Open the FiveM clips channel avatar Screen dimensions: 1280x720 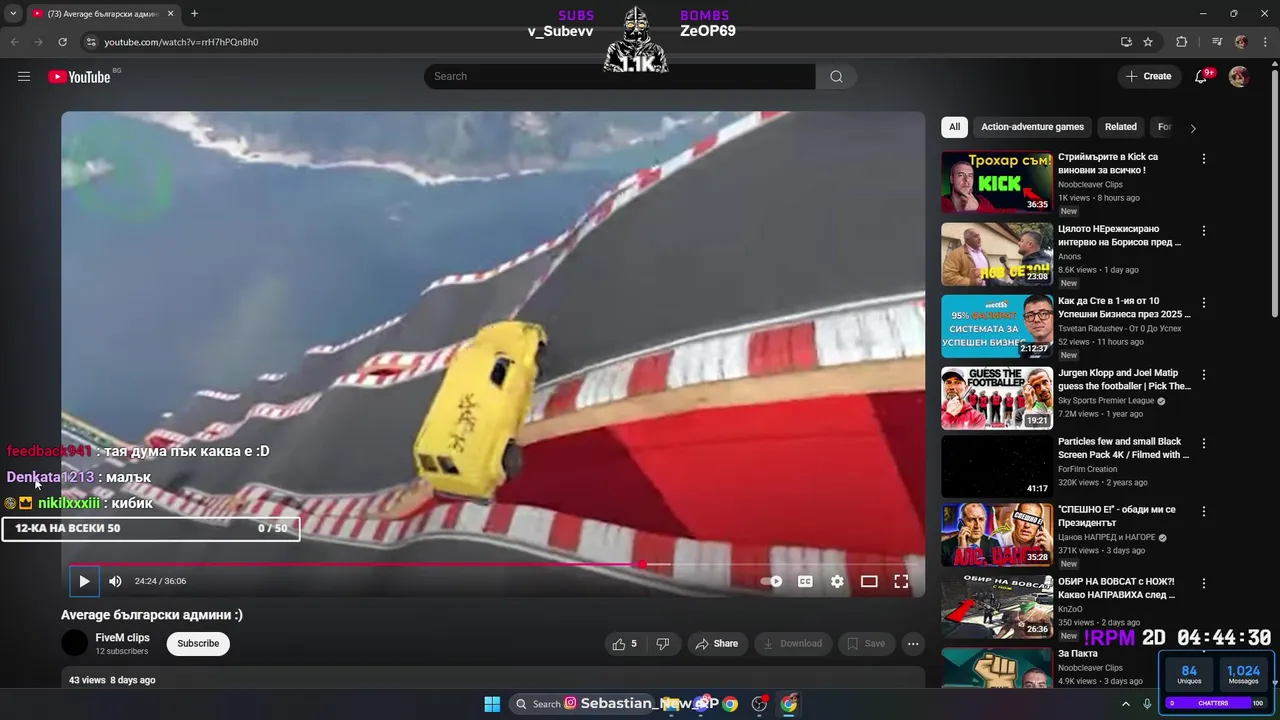(75, 643)
